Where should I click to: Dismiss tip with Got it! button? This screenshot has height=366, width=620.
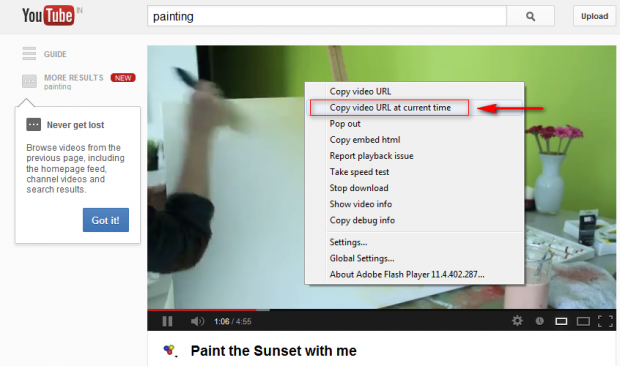(x=106, y=220)
